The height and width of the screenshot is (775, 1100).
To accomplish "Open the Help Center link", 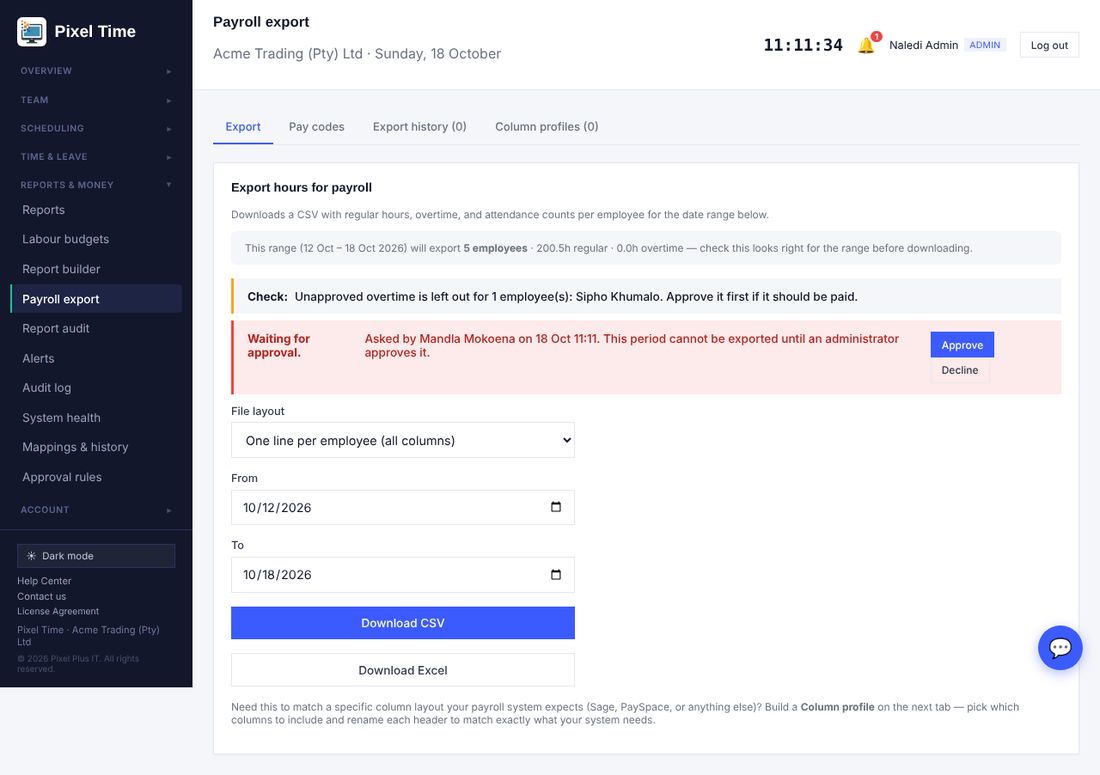I will [44, 581].
